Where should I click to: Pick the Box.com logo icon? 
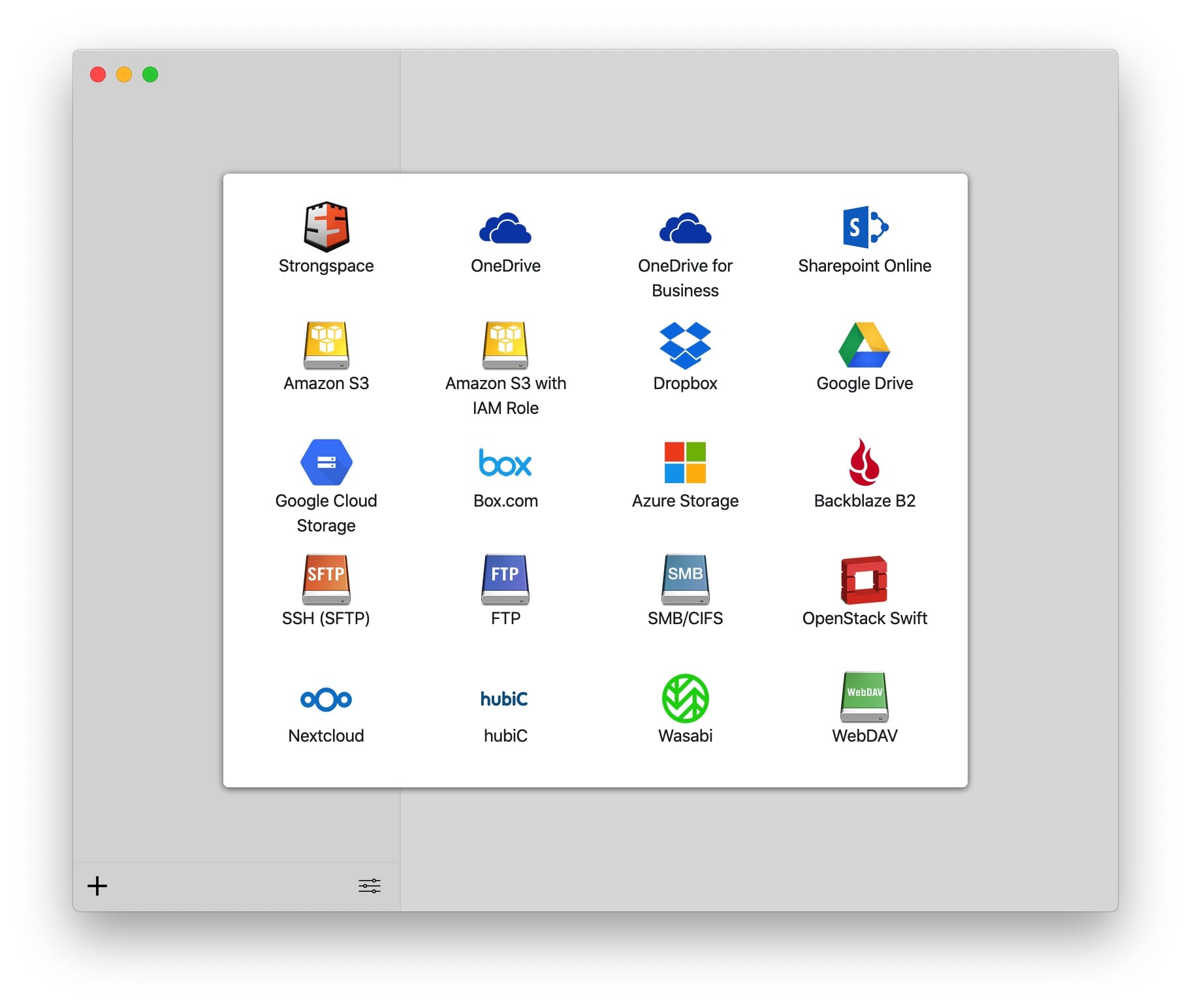(505, 462)
